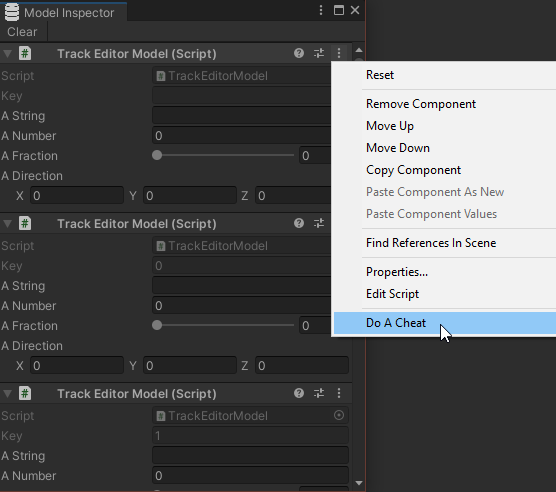Click first component's TrackEditorModel script reference
Screen dimensions: 556x492
[241, 76]
